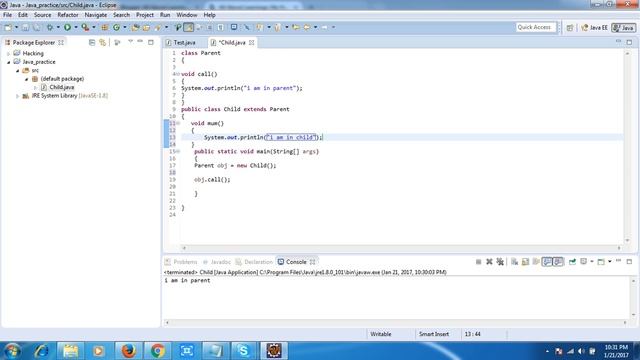640x360 pixels.
Task: Click the editor vertical scrollbar
Action: 627,147
